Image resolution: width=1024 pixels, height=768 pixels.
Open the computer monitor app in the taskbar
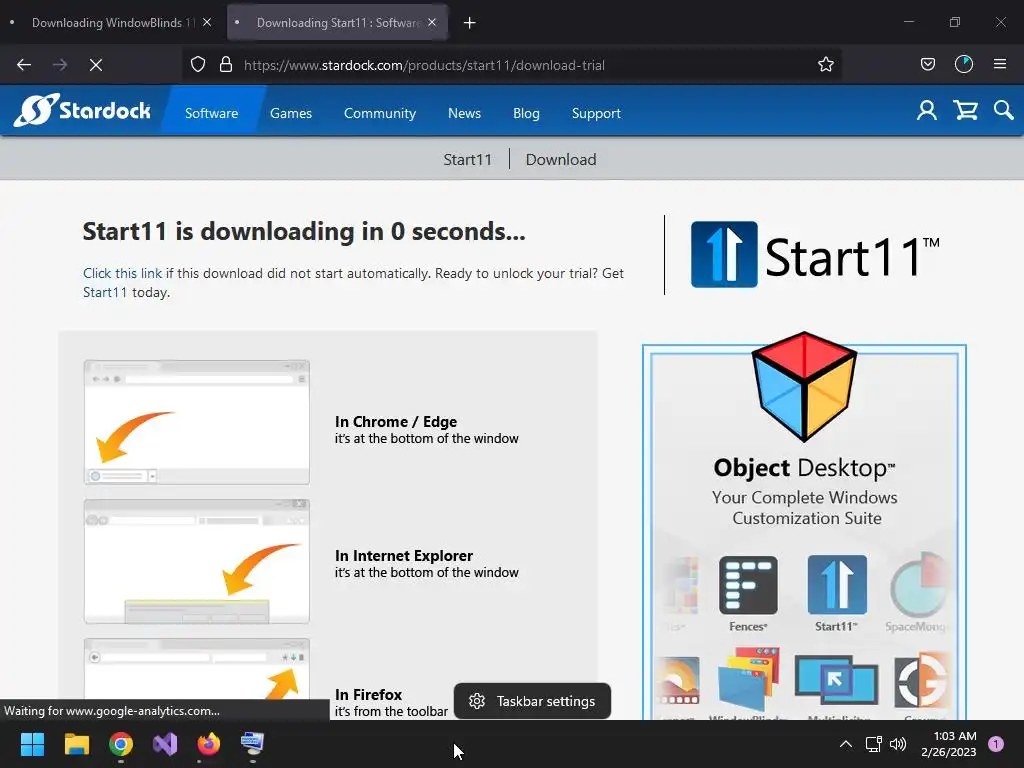(253, 744)
